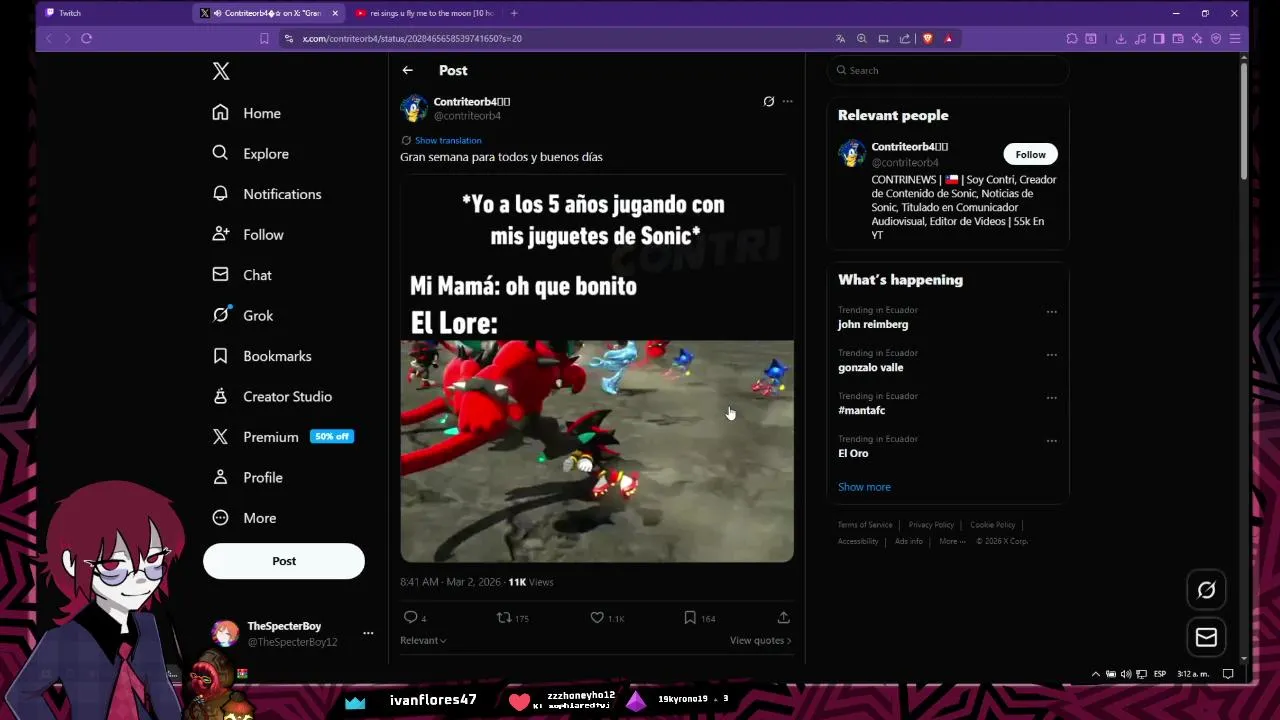Open Notifications in the sidebar
Viewport: 1280px width, 720px height.
[267, 194]
